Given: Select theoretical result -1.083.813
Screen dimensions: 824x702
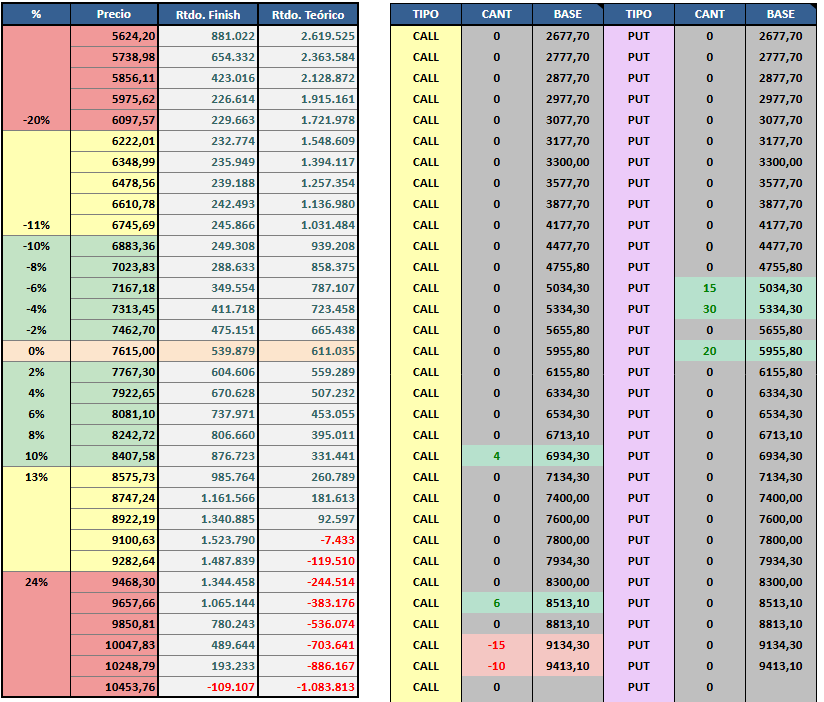Looking at the screenshot, I should [x=308, y=687].
